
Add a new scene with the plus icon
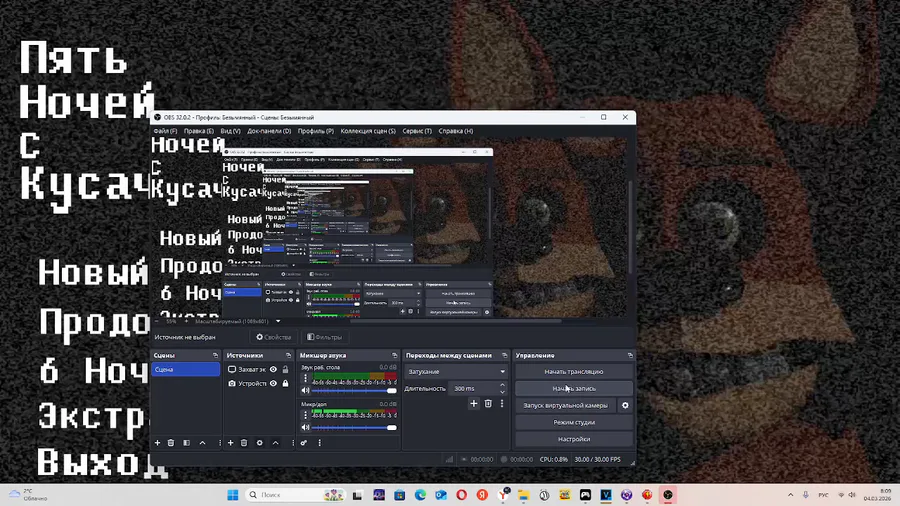[157, 443]
